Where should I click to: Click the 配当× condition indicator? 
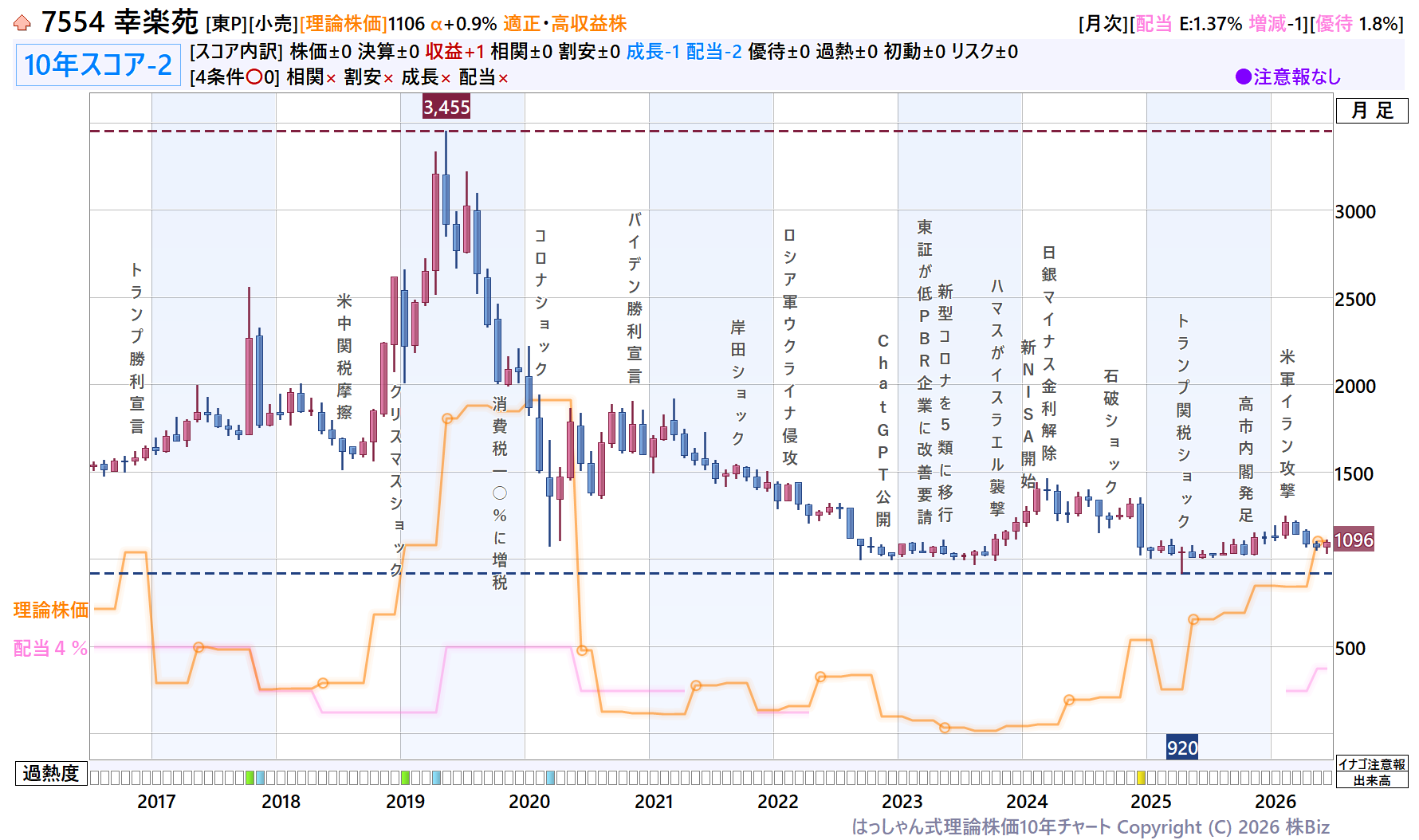(483, 77)
